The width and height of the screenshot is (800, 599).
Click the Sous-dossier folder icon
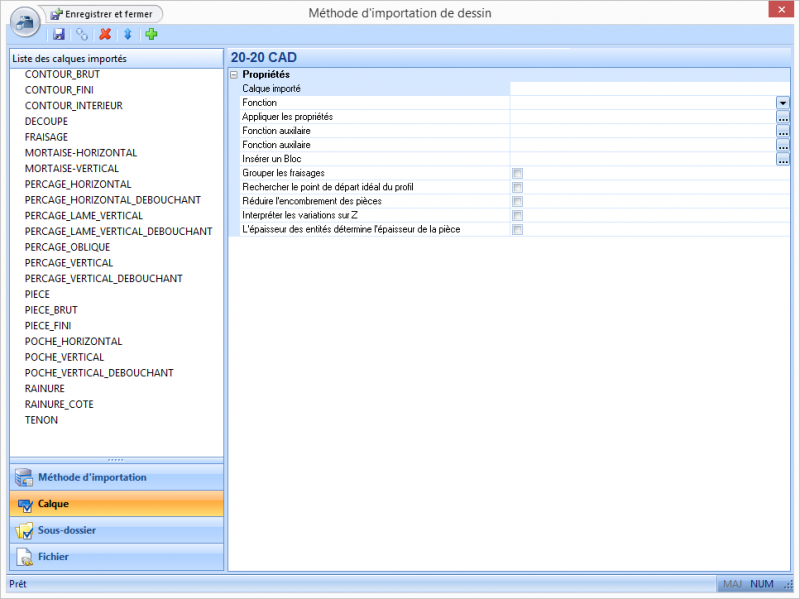coord(25,530)
